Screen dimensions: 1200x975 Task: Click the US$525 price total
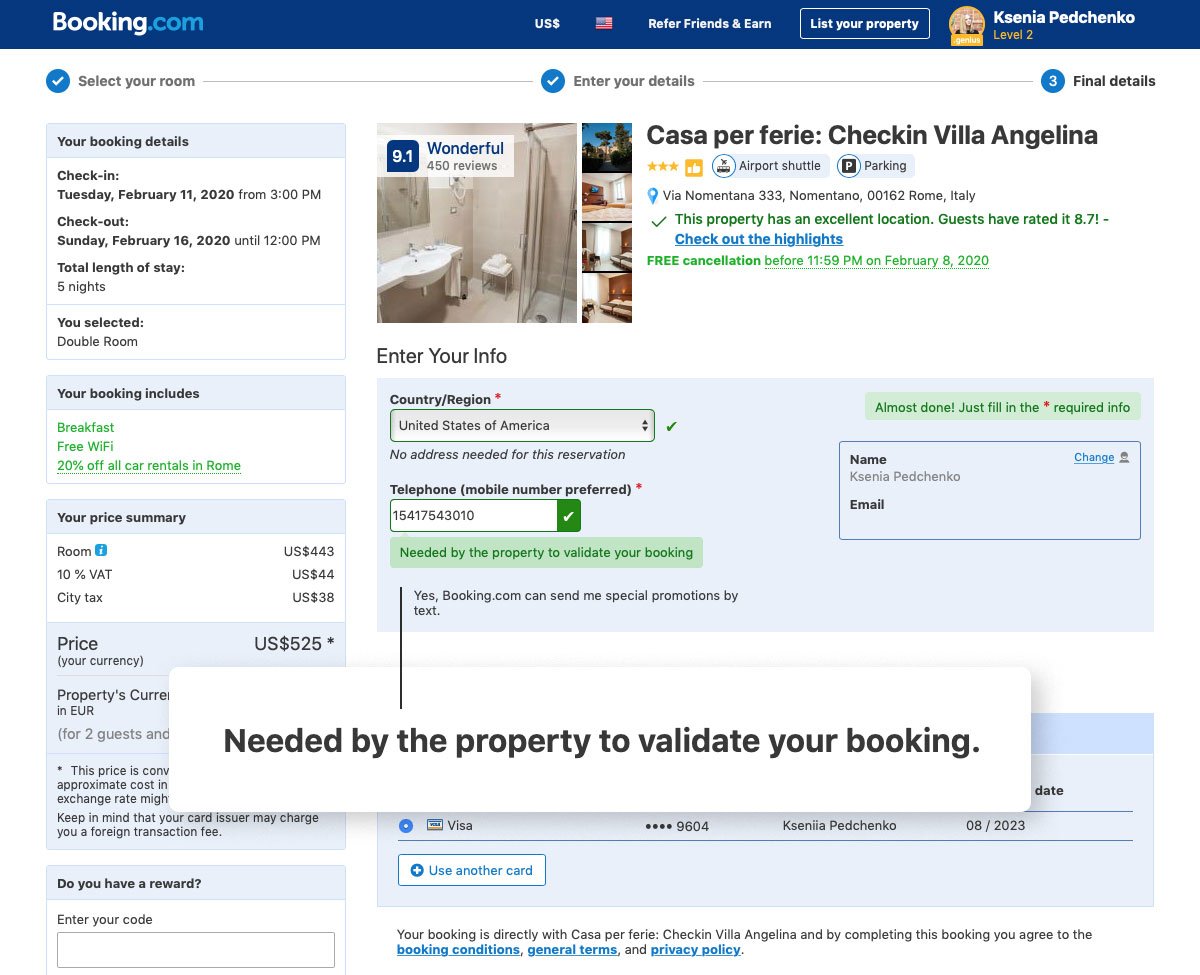coord(294,644)
